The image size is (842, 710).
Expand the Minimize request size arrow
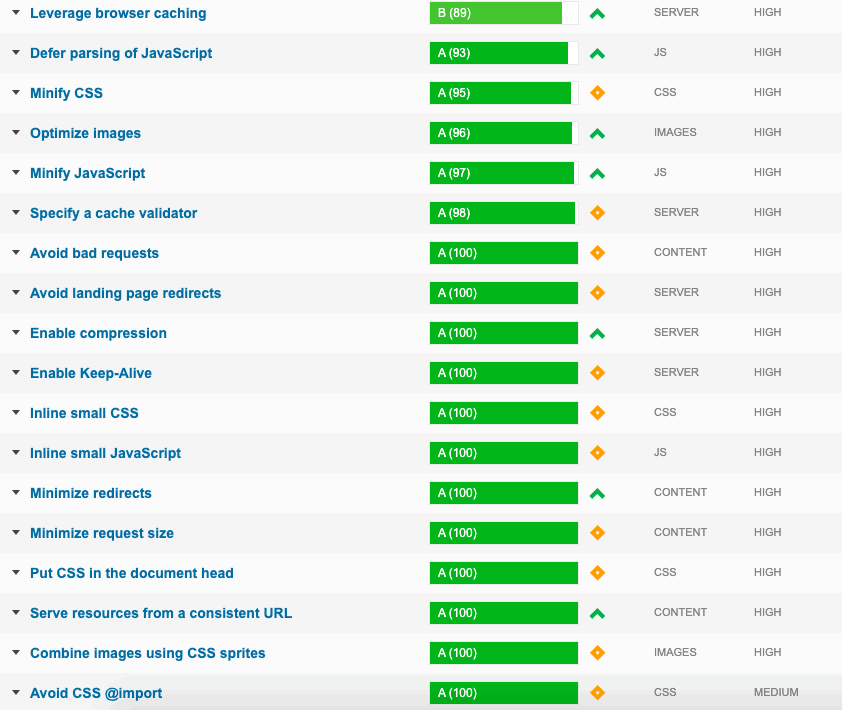click(x=16, y=533)
